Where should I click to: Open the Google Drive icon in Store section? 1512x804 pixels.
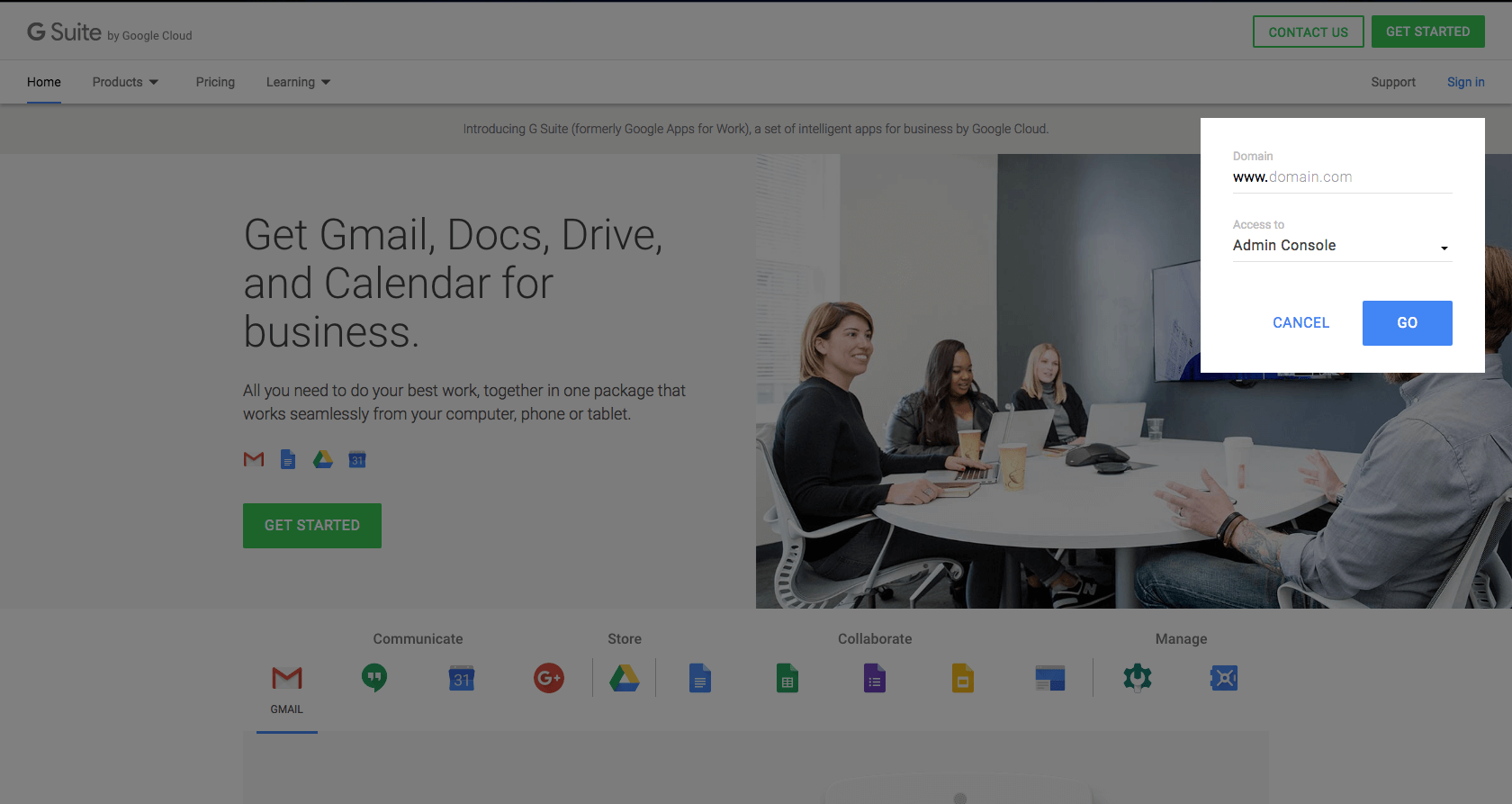[x=625, y=678]
